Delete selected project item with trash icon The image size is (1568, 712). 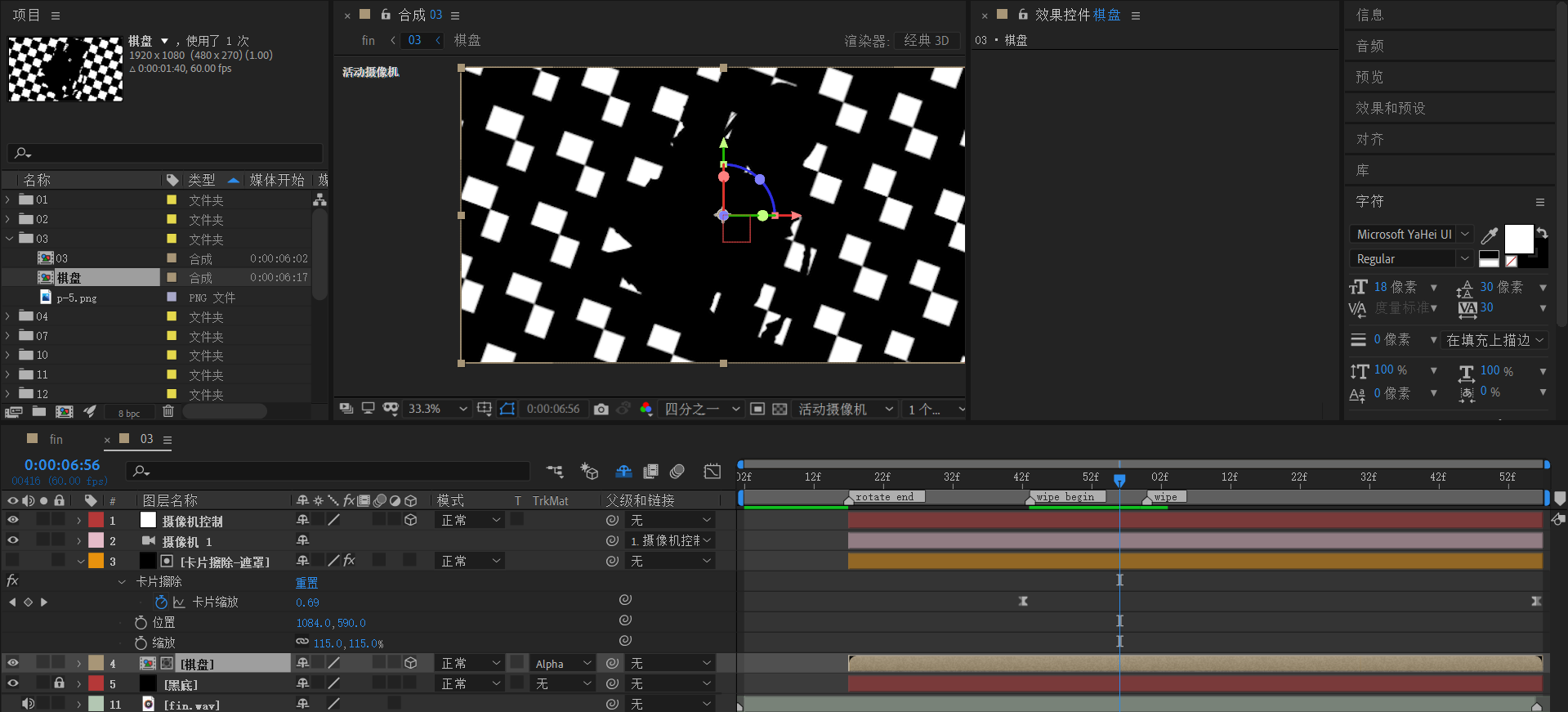click(x=168, y=412)
